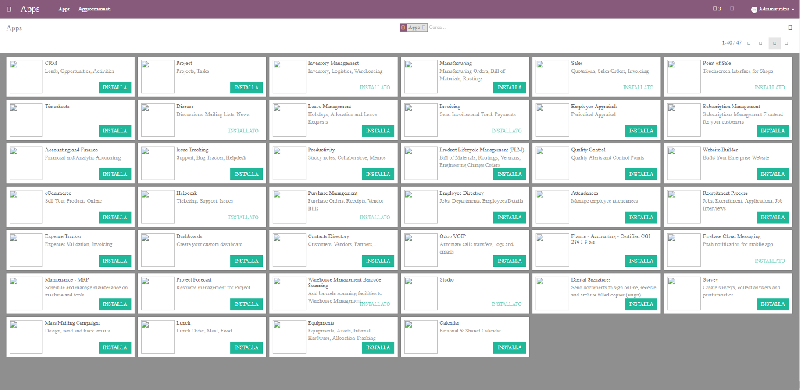Click the Manufacturing app thumbnail
The height and width of the screenshot is (390, 800).
[x=420, y=77]
